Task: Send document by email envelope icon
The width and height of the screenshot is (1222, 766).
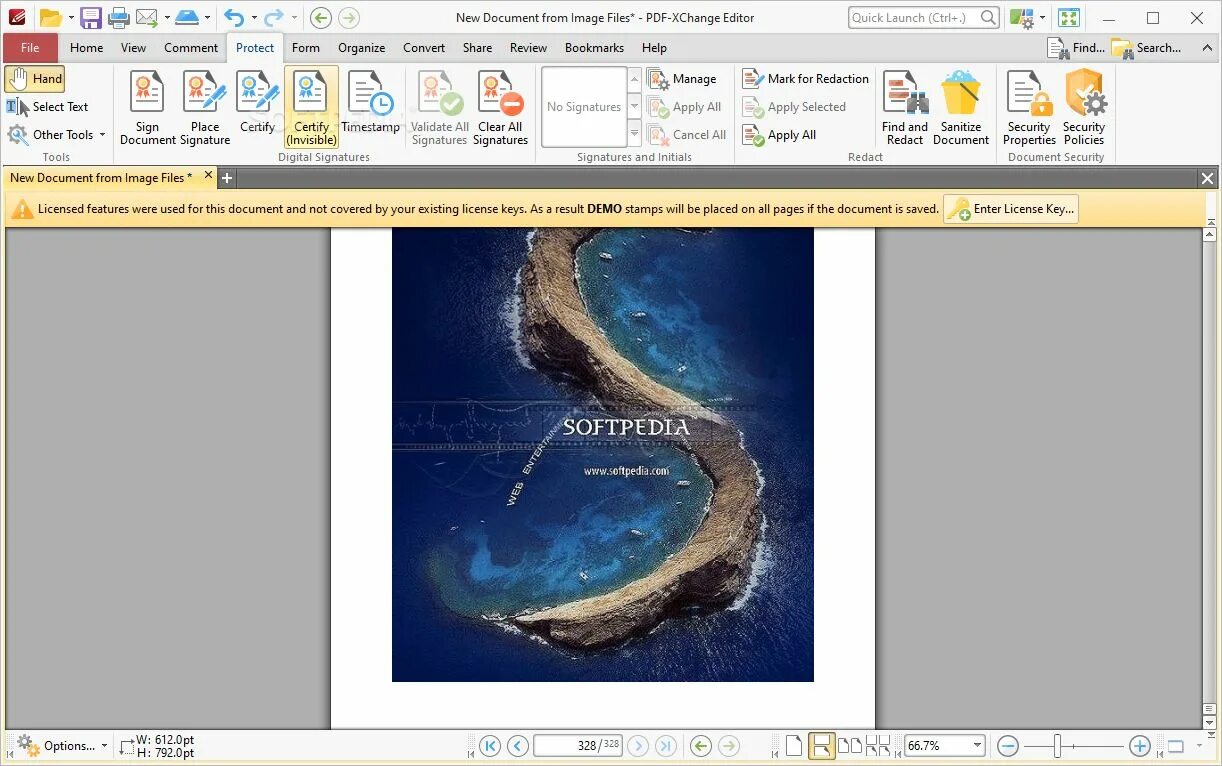Action: pos(146,17)
